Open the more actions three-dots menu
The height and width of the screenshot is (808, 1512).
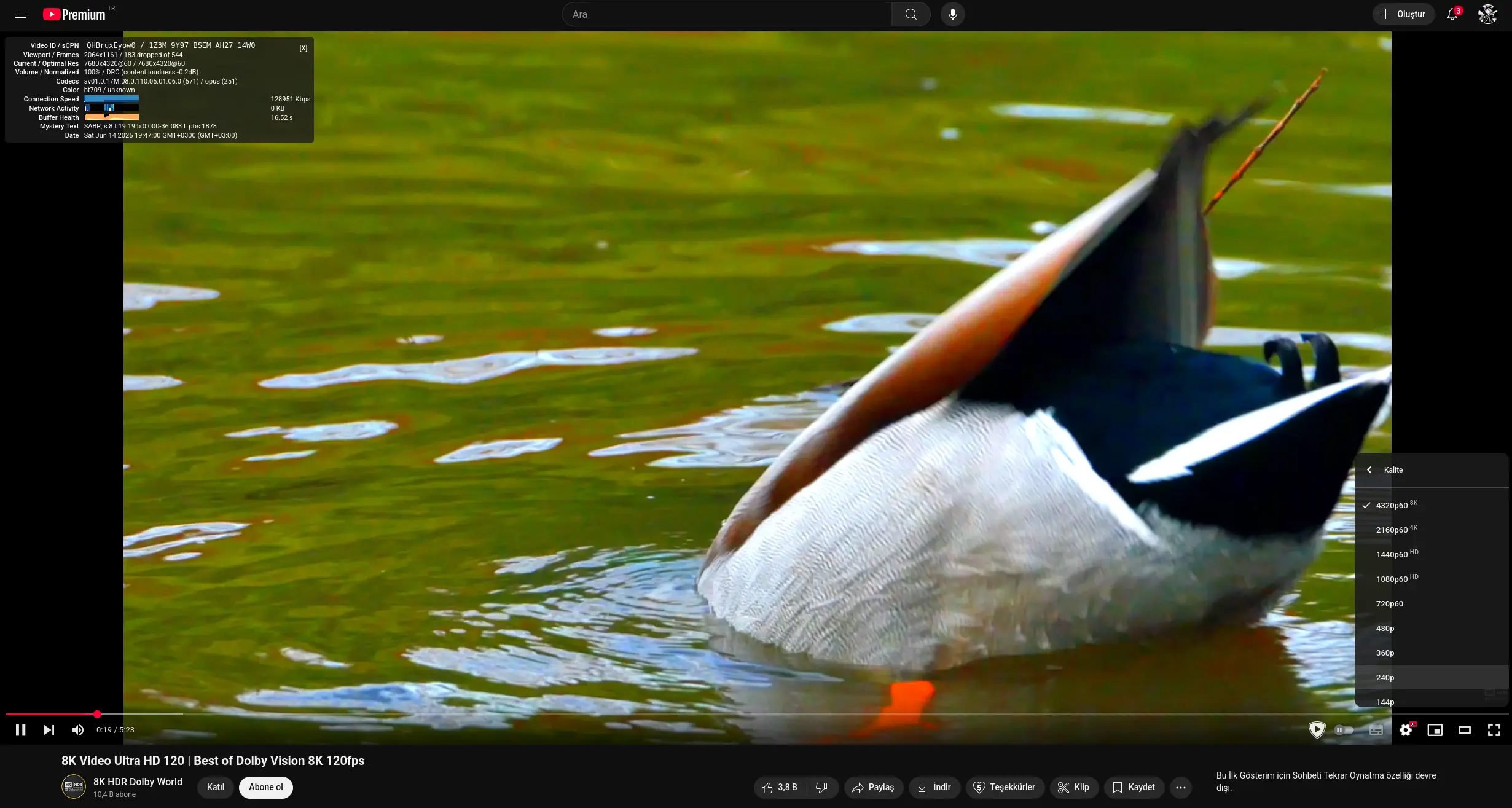pyautogui.click(x=1181, y=787)
